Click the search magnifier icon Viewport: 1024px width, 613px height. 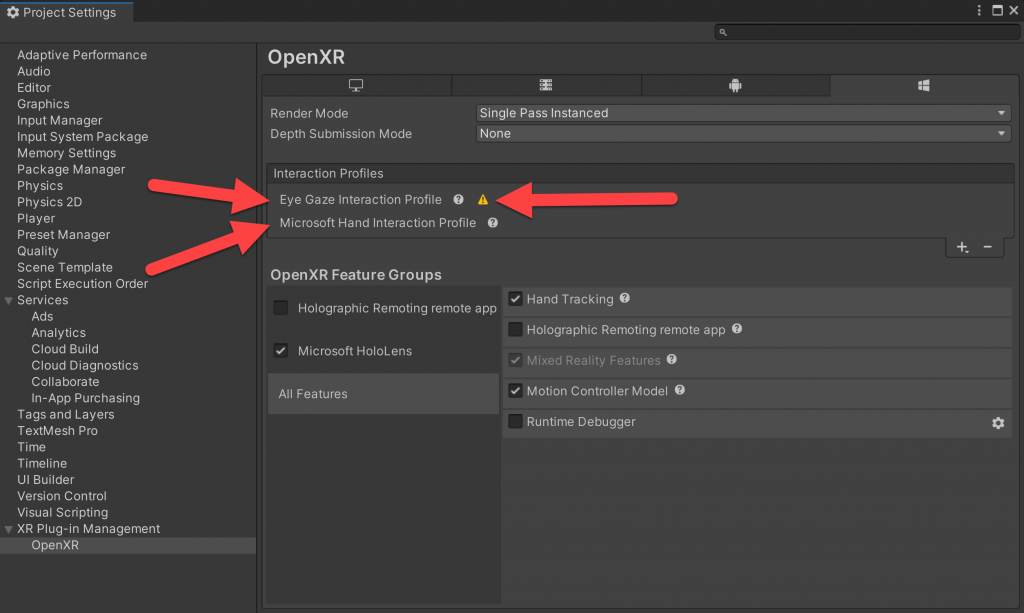(723, 32)
